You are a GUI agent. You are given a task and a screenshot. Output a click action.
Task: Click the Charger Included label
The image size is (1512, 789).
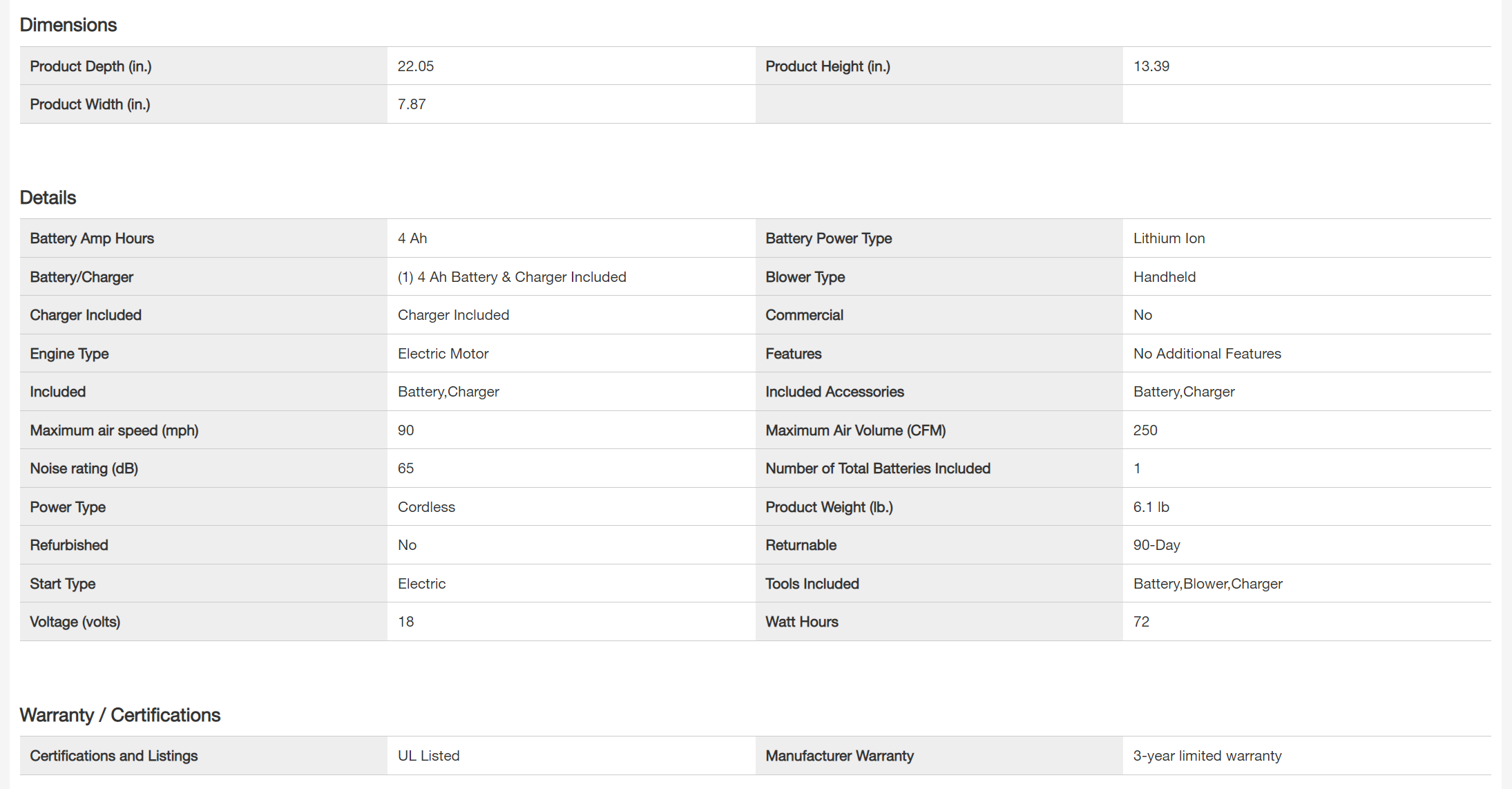point(86,315)
